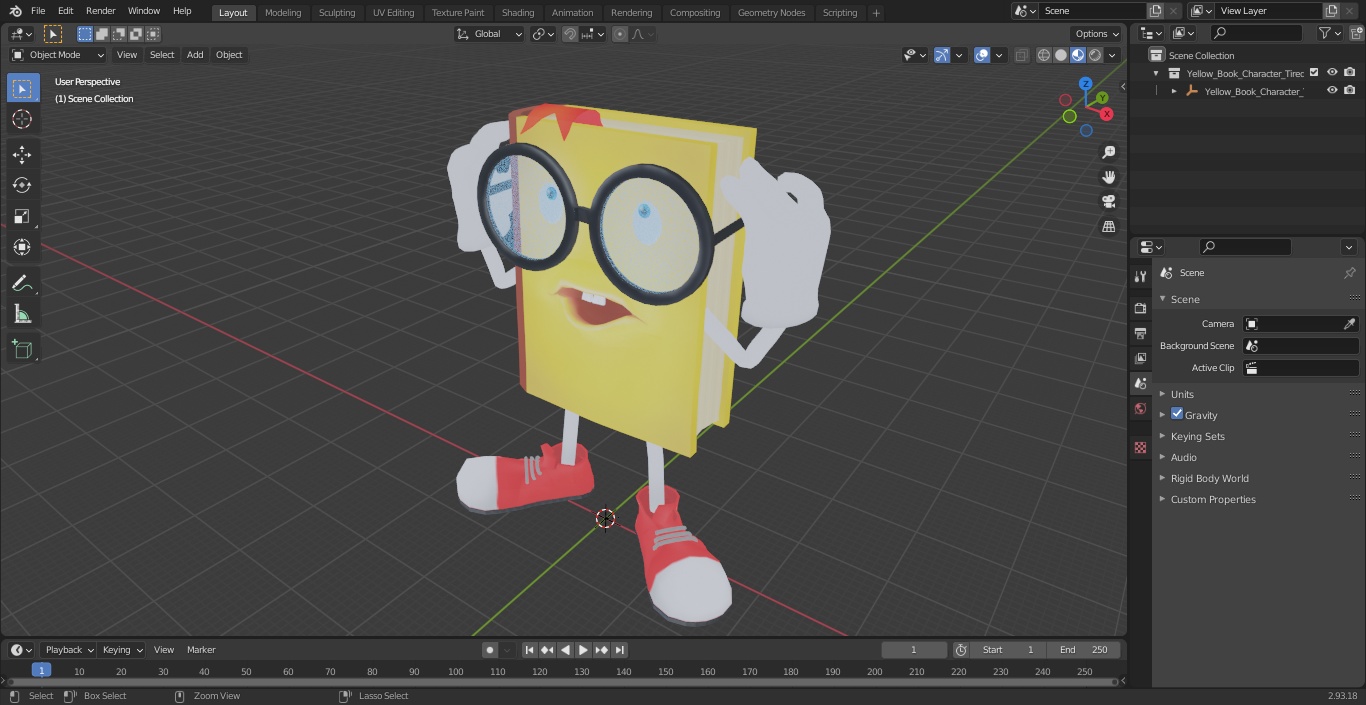Select the Annotate tool
1366x705 pixels.
[x=22, y=284]
